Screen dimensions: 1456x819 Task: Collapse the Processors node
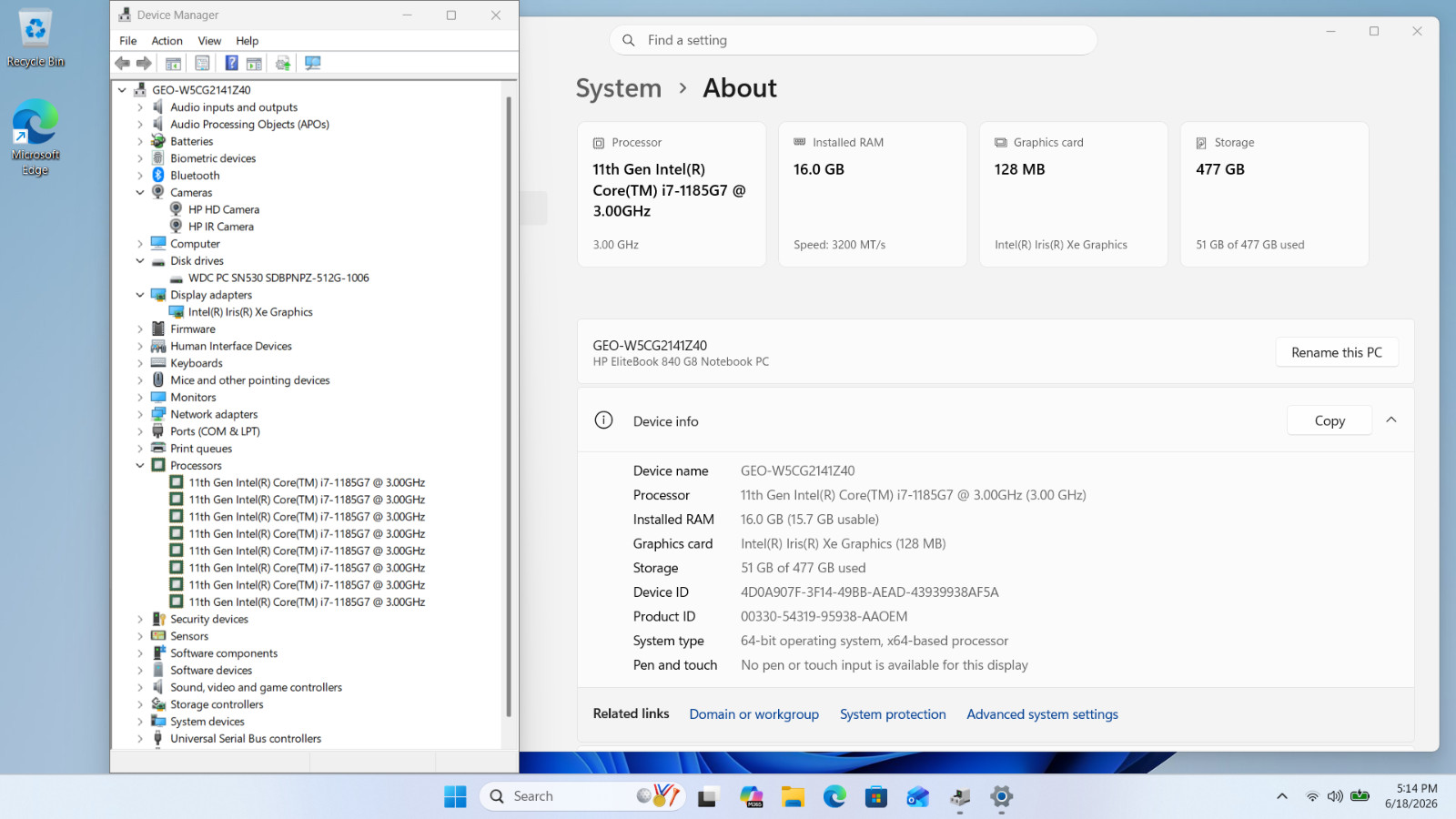pos(140,465)
